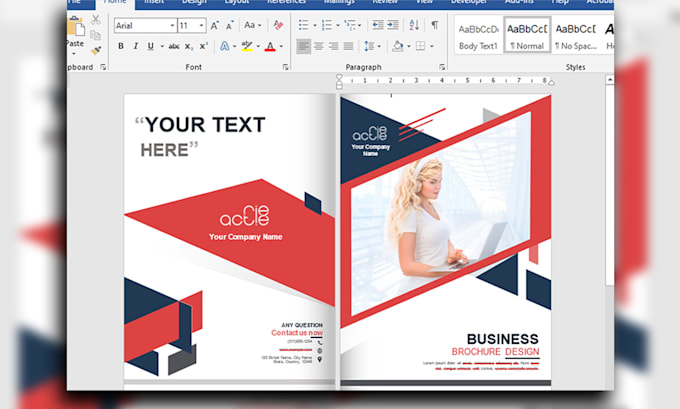Justify the paragraph text

click(x=348, y=46)
